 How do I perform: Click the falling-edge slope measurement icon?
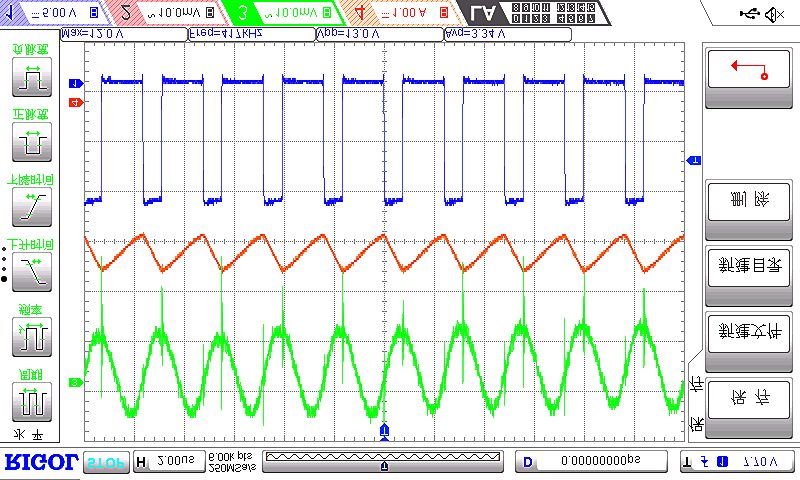32,270
